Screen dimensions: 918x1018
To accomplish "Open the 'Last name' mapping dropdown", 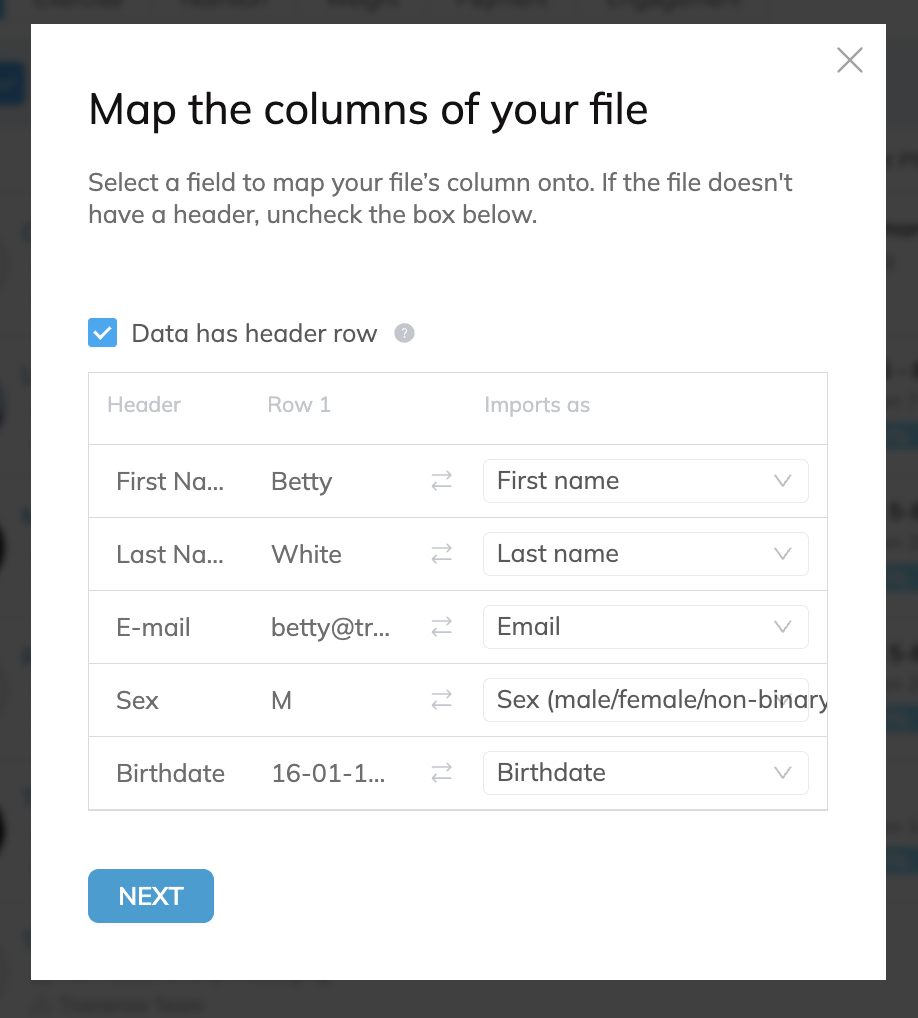I will click(x=645, y=554).
